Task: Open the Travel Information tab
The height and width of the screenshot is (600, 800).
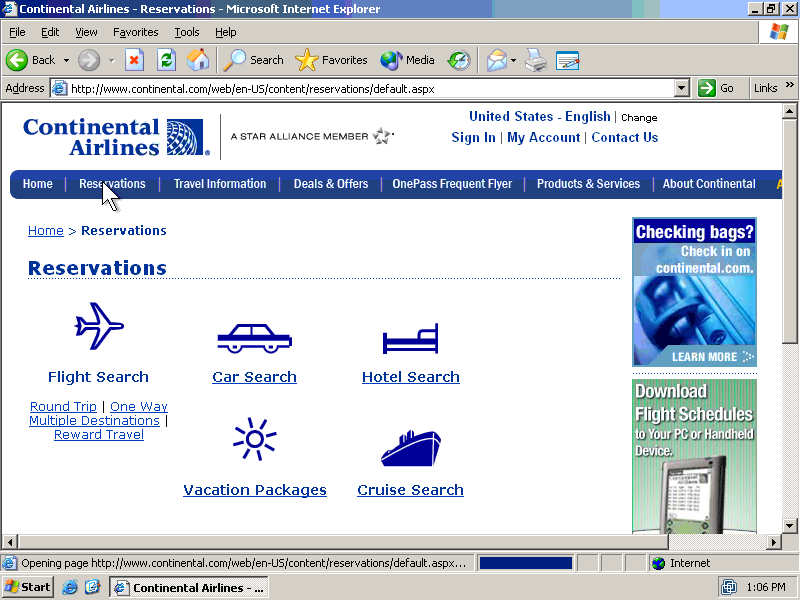Action: pos(220,184)
